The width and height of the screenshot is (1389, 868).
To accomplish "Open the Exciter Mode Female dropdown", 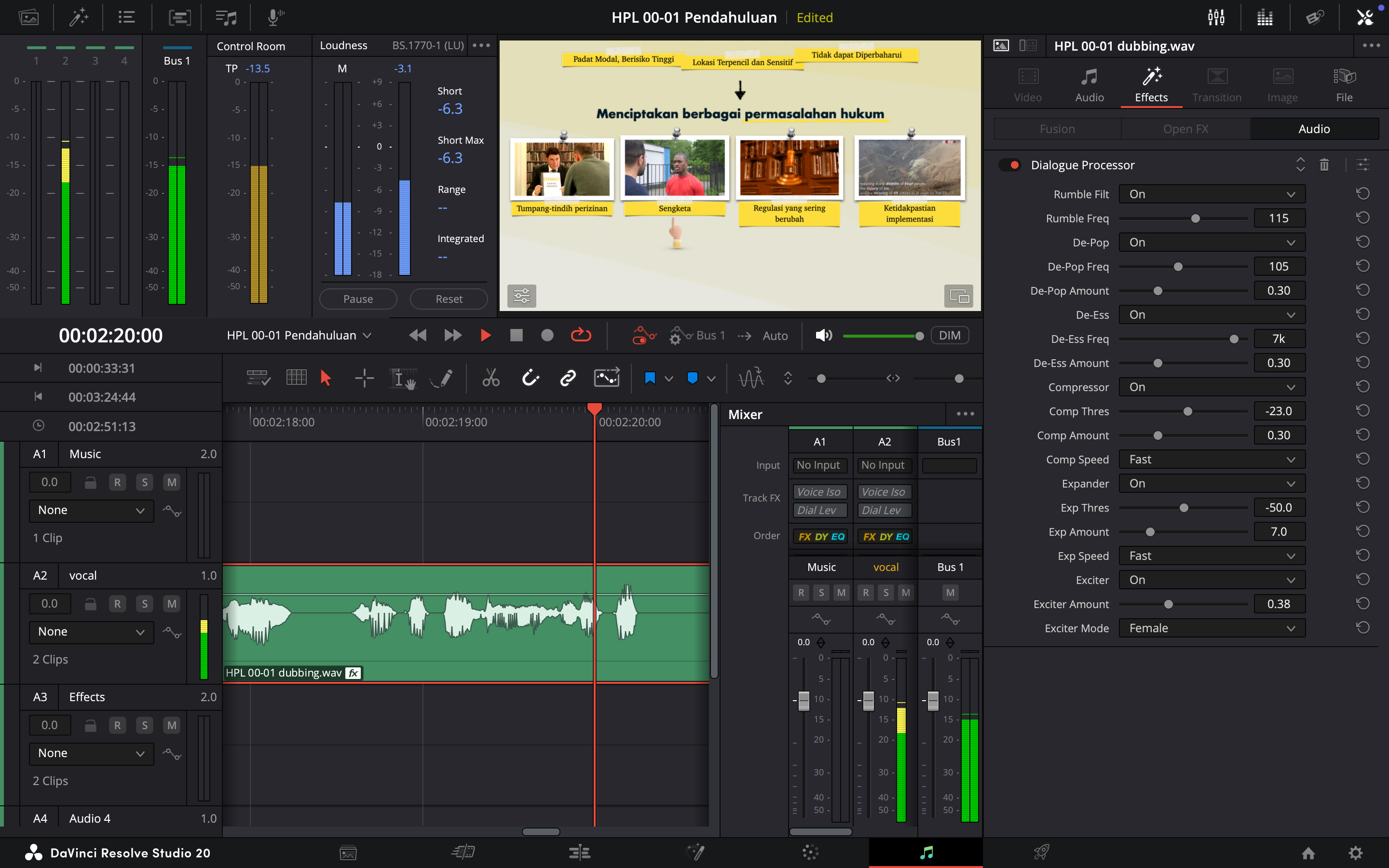I will (x=1212, y=628).
